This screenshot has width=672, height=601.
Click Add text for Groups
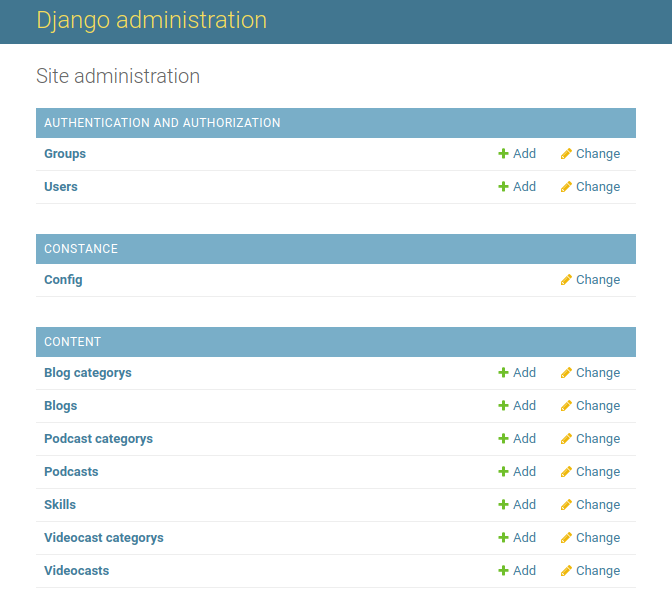coord(525,153)
